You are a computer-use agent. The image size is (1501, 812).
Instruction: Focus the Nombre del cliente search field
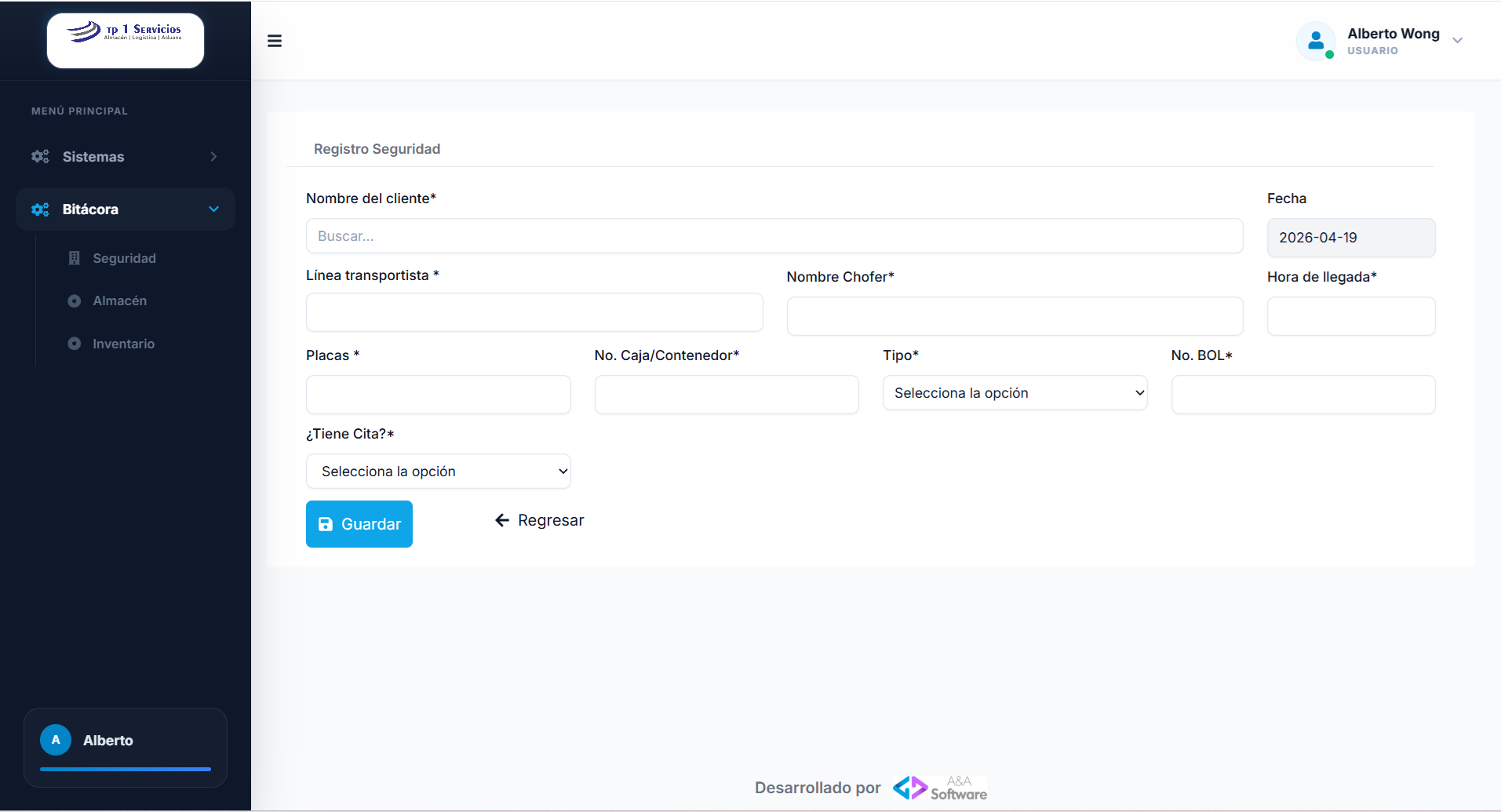point(774,236)
